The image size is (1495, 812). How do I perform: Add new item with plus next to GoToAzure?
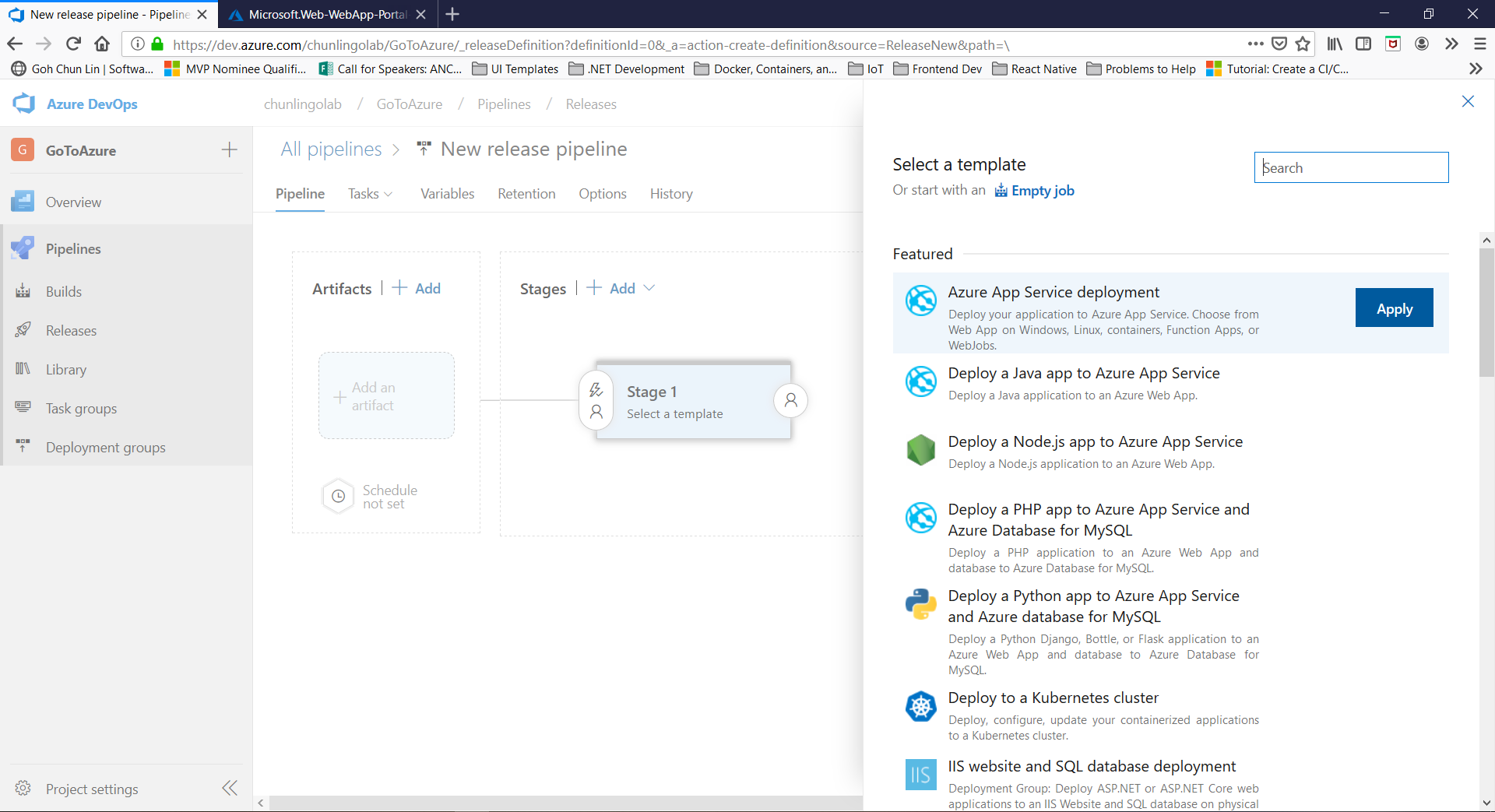(x=229, y=149)
